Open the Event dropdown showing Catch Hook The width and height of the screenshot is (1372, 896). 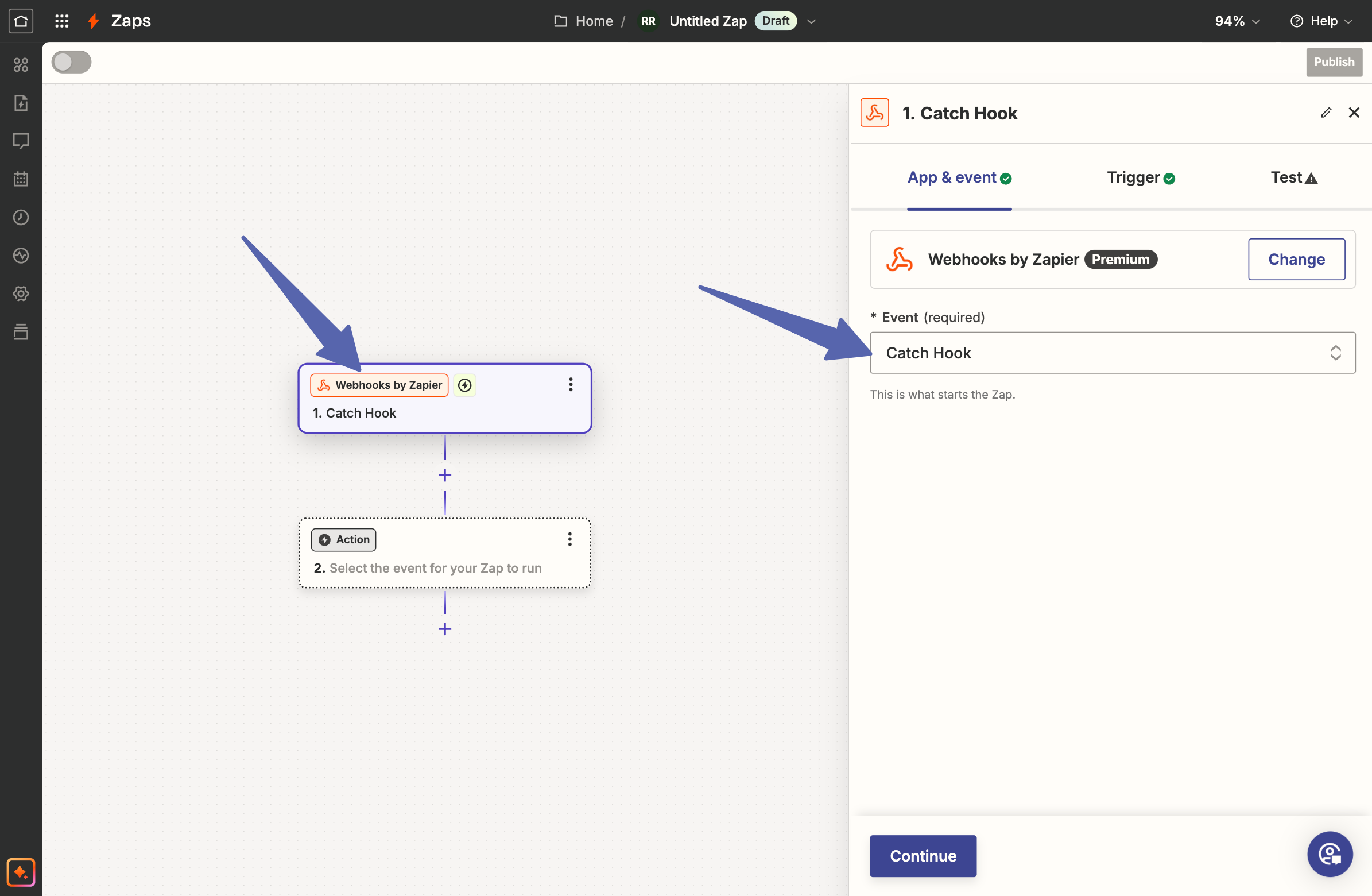tap(1112, 353)
